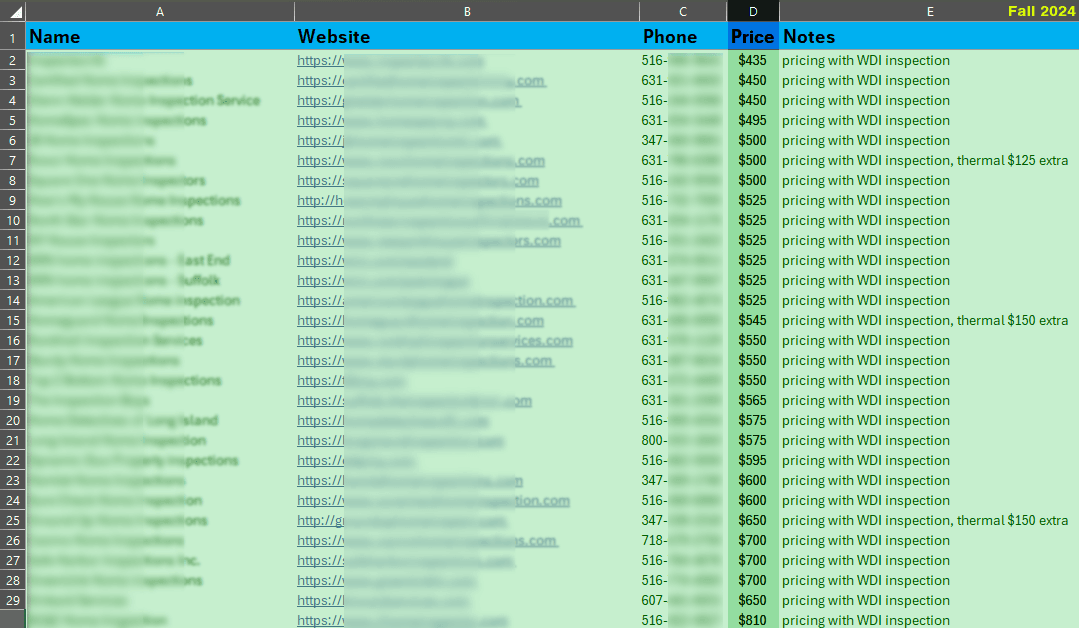Screen dimensions: 1079x628
Task: Open the website link in row 24
Action: point(433,500)
